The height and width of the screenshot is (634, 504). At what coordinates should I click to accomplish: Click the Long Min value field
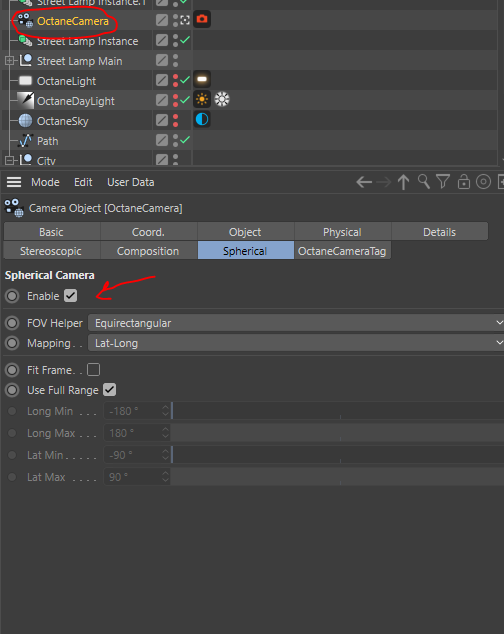pos(133,411)
